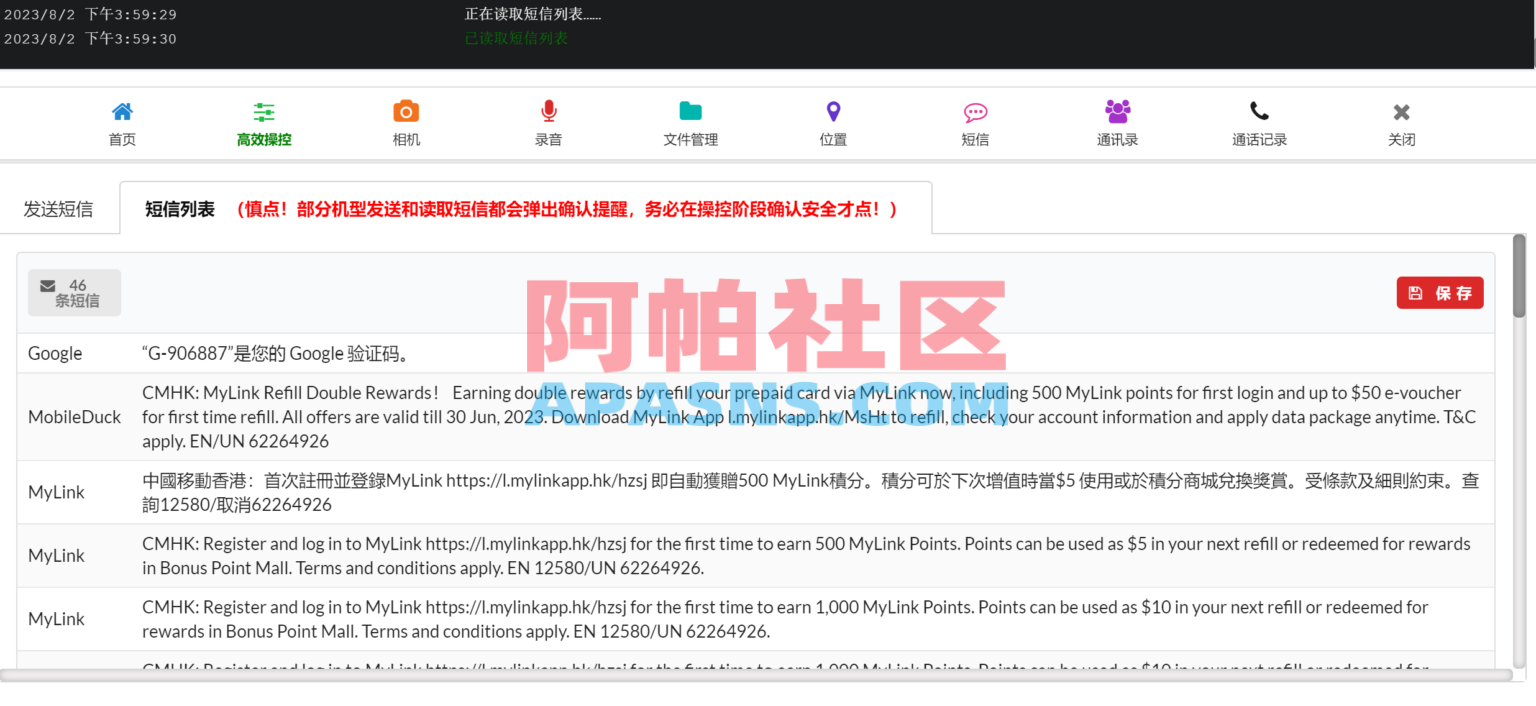
Task: Open the 相机 camera icon
Action: point(406,120)
